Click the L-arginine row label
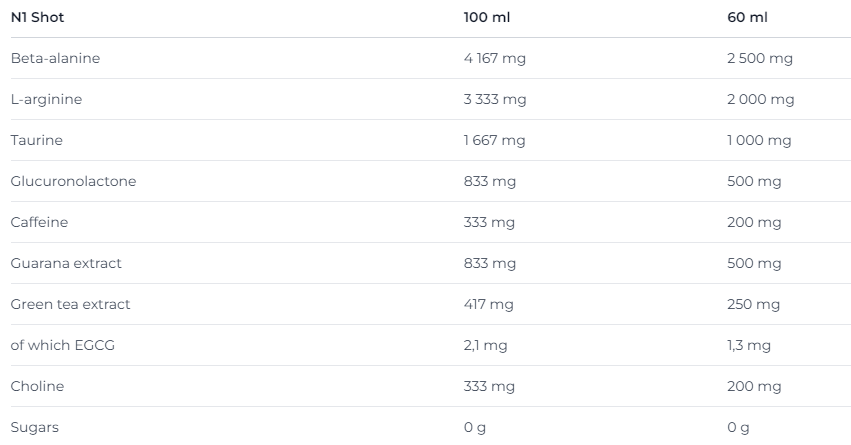Screen dimensions: 851x445 tap(46, 99)
